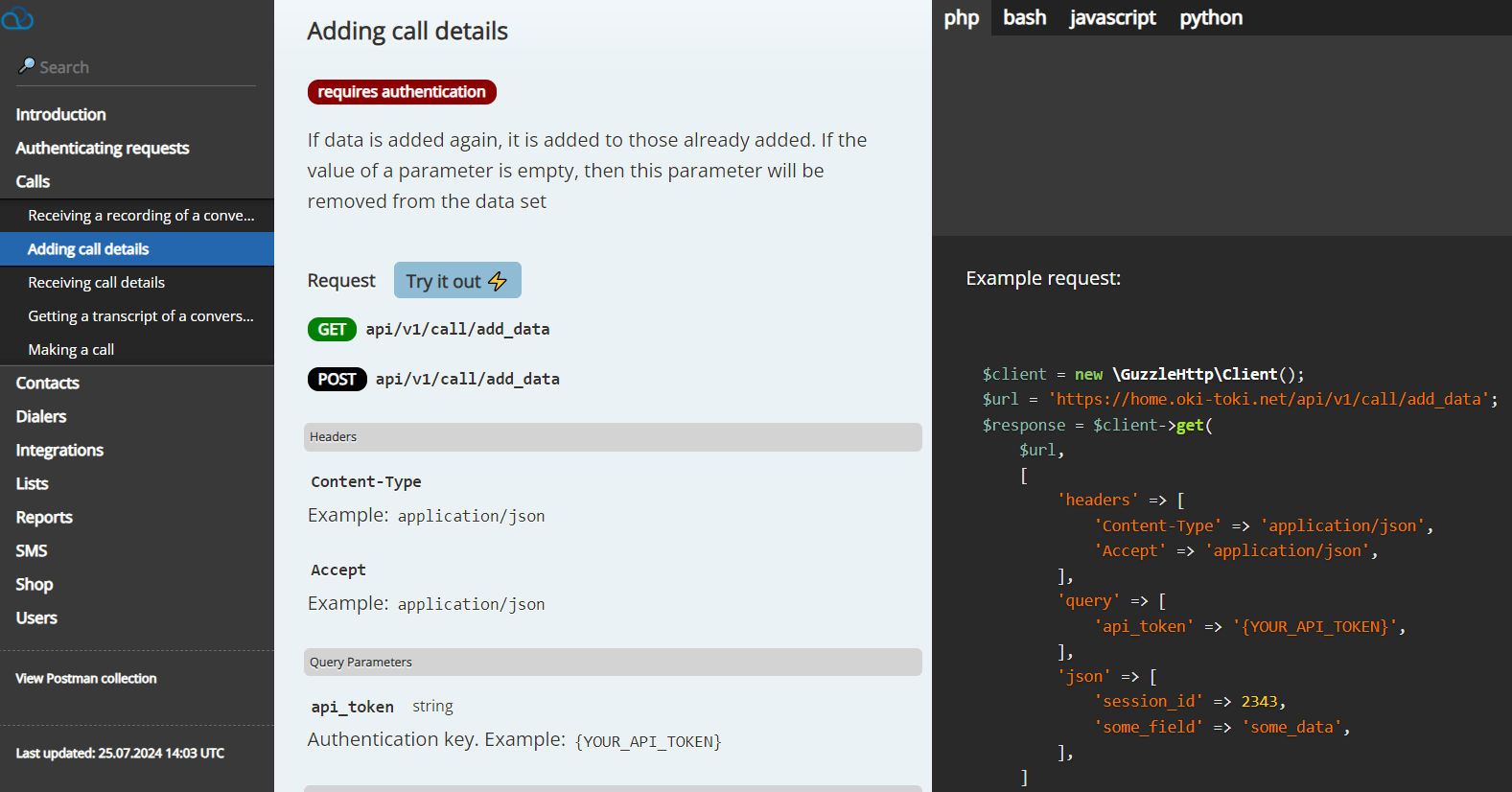Viewport: 1512px width, 792px height.
Task: Expand the Integrations sidebar section
Action: pos(59,450)
